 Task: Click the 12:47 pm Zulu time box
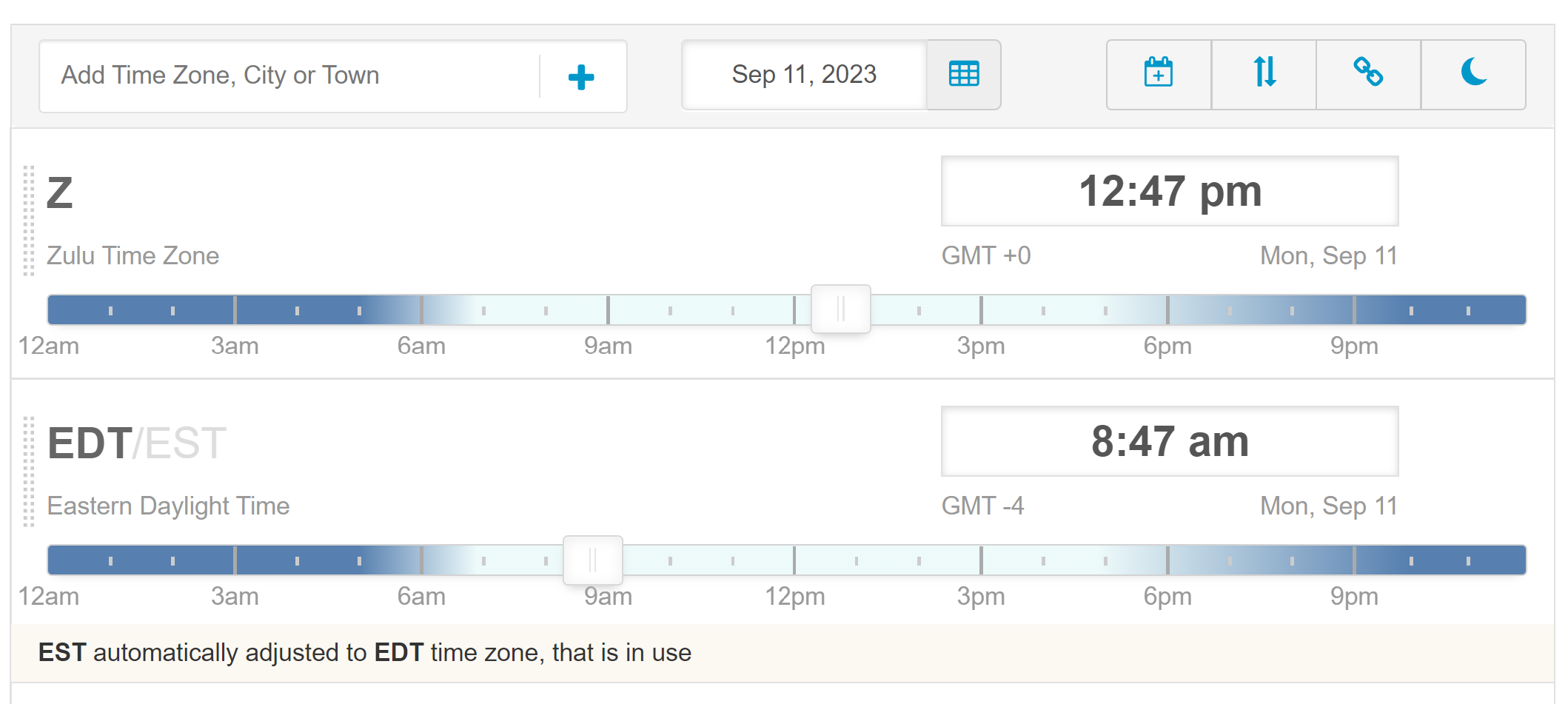coord(1170,191)
